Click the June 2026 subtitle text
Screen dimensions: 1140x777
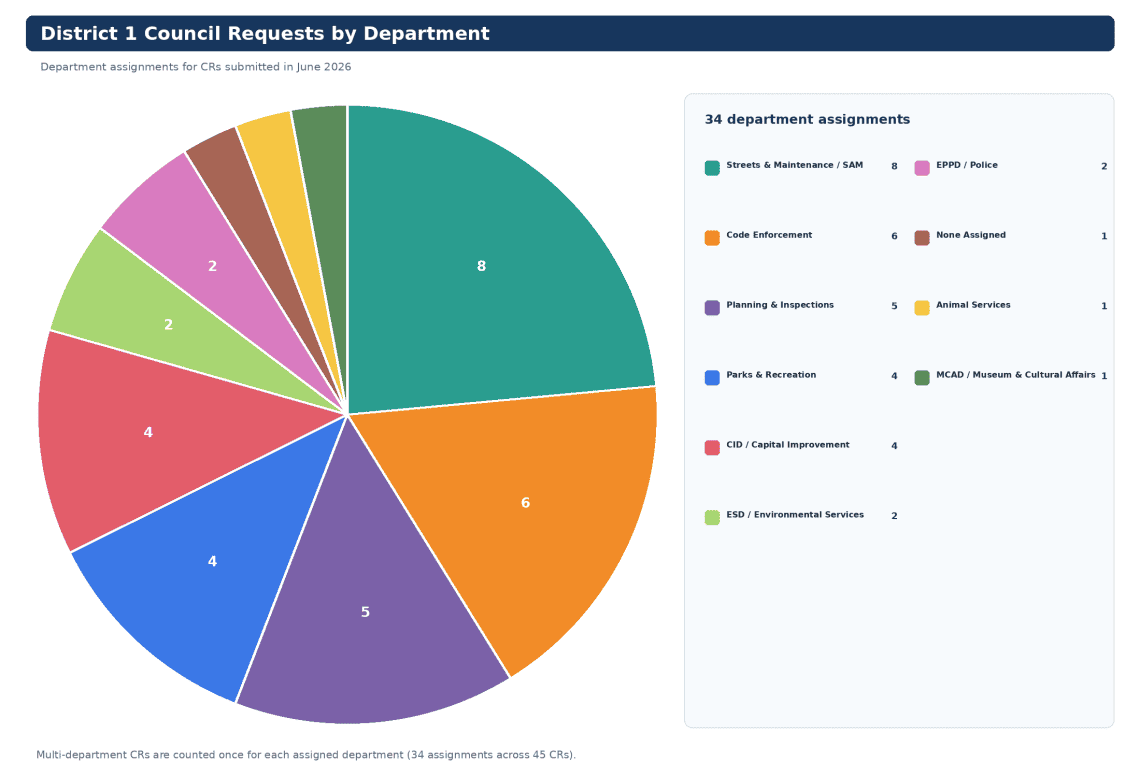click(x=196, y=67)
